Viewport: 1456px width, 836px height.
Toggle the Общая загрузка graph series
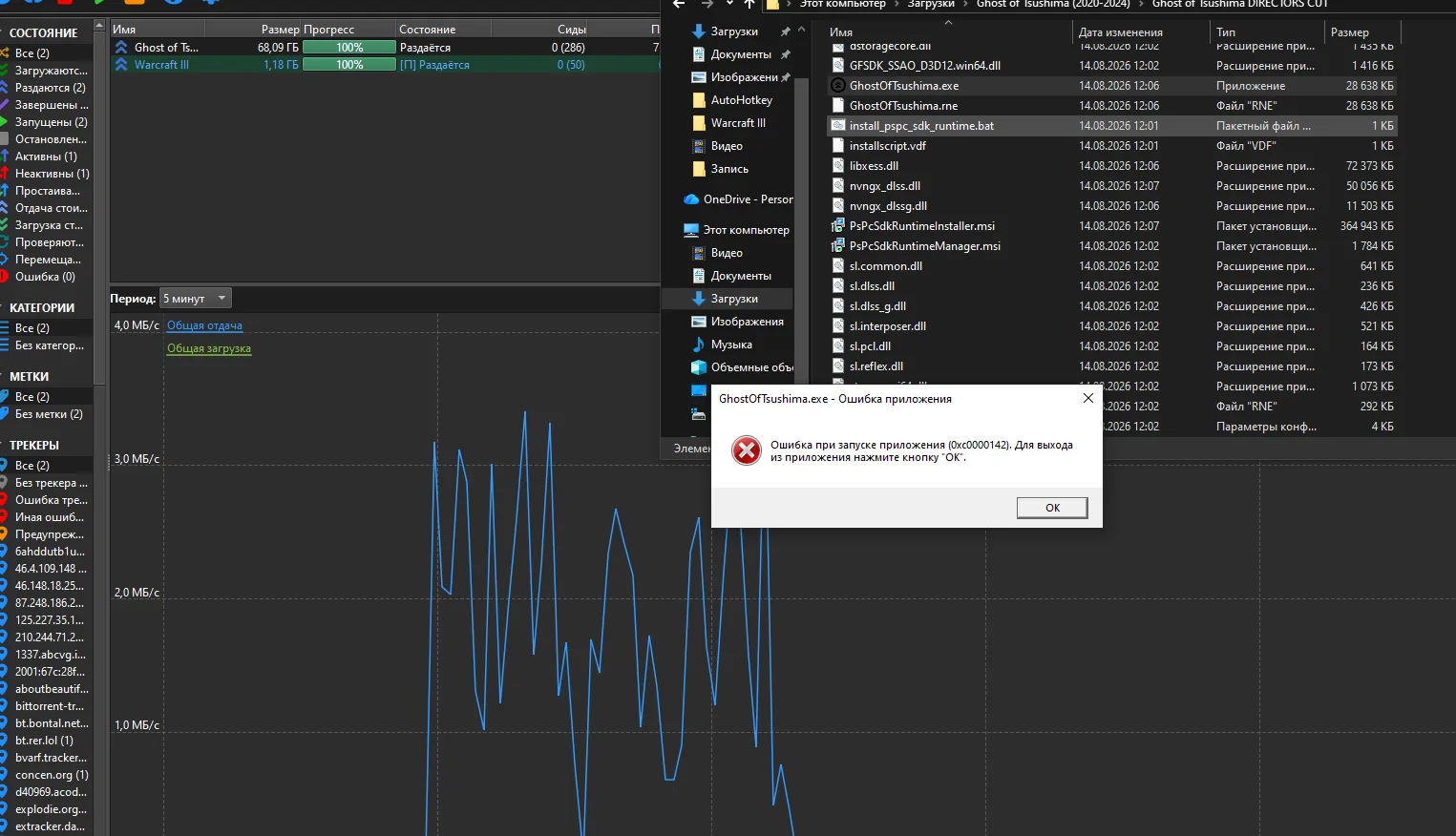tap(209, 348)
